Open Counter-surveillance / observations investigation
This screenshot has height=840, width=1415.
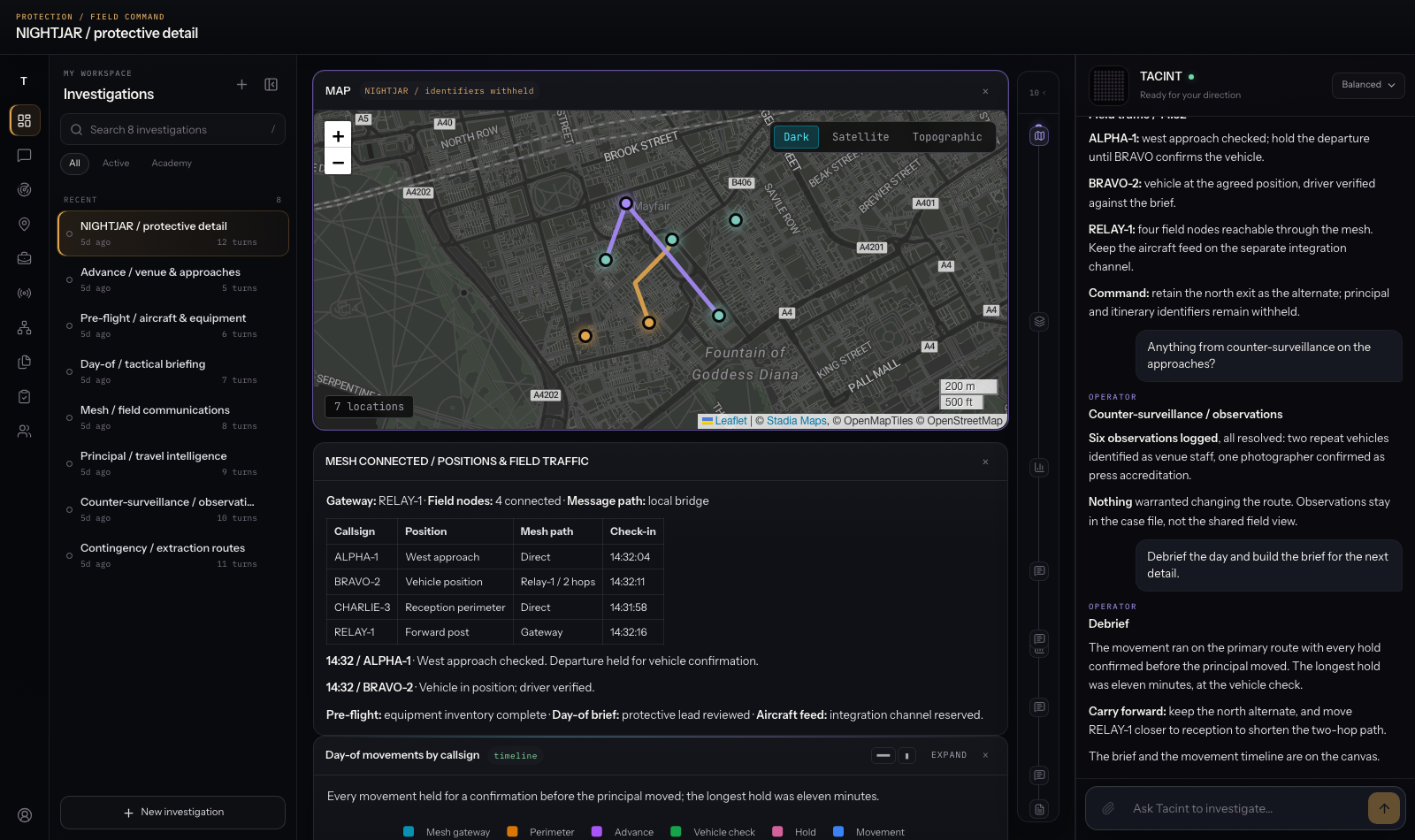(x=173, y=509)
